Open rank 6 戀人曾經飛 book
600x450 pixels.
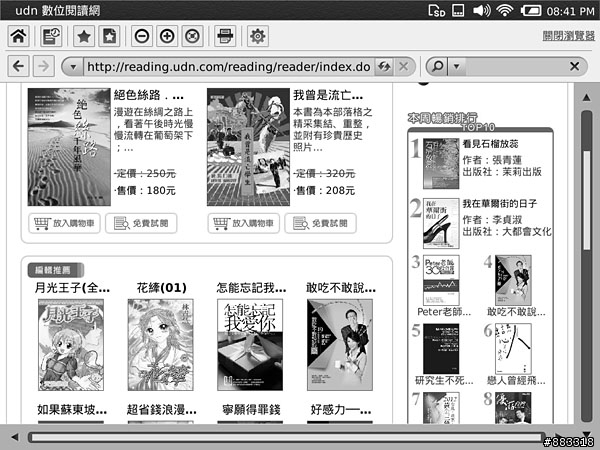513,349
